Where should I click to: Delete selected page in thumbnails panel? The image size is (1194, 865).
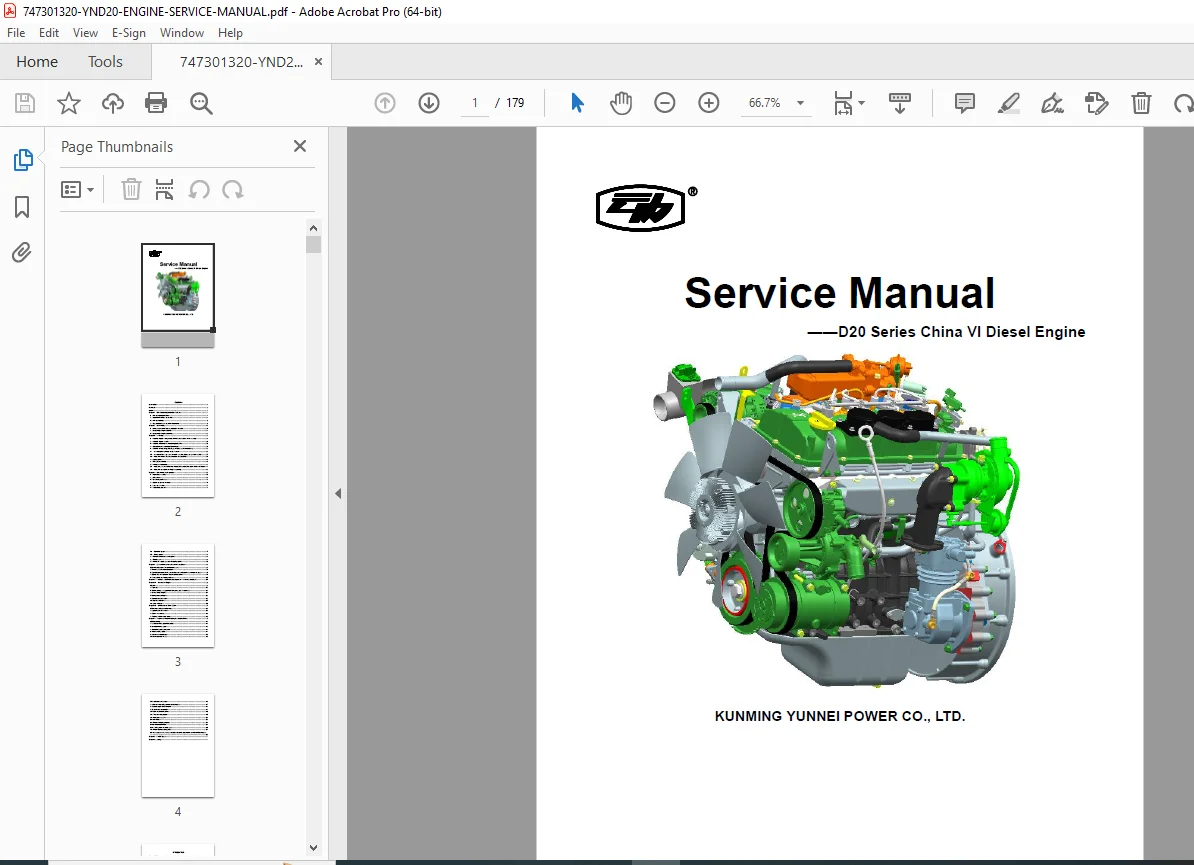(x=131, y=189)
